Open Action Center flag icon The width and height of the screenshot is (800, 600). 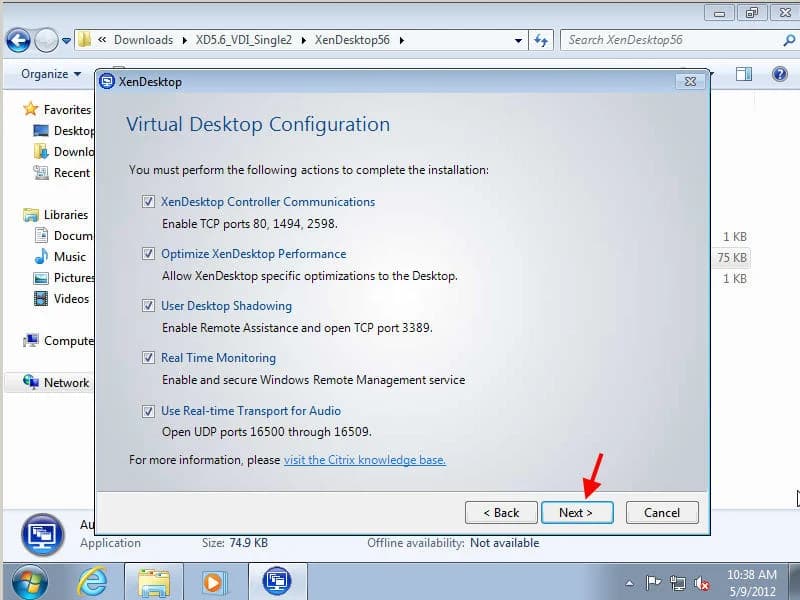pos(653,582)
